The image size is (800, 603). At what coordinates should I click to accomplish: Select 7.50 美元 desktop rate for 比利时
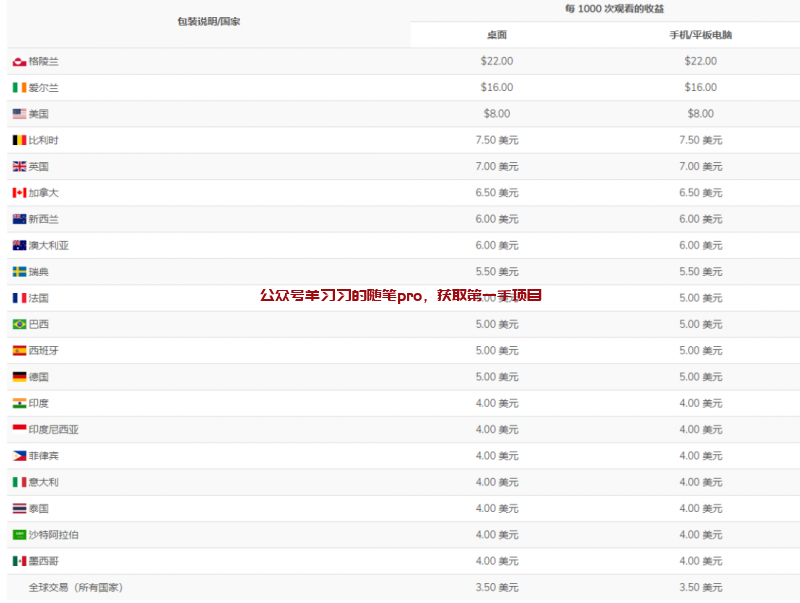click(496, 140)
